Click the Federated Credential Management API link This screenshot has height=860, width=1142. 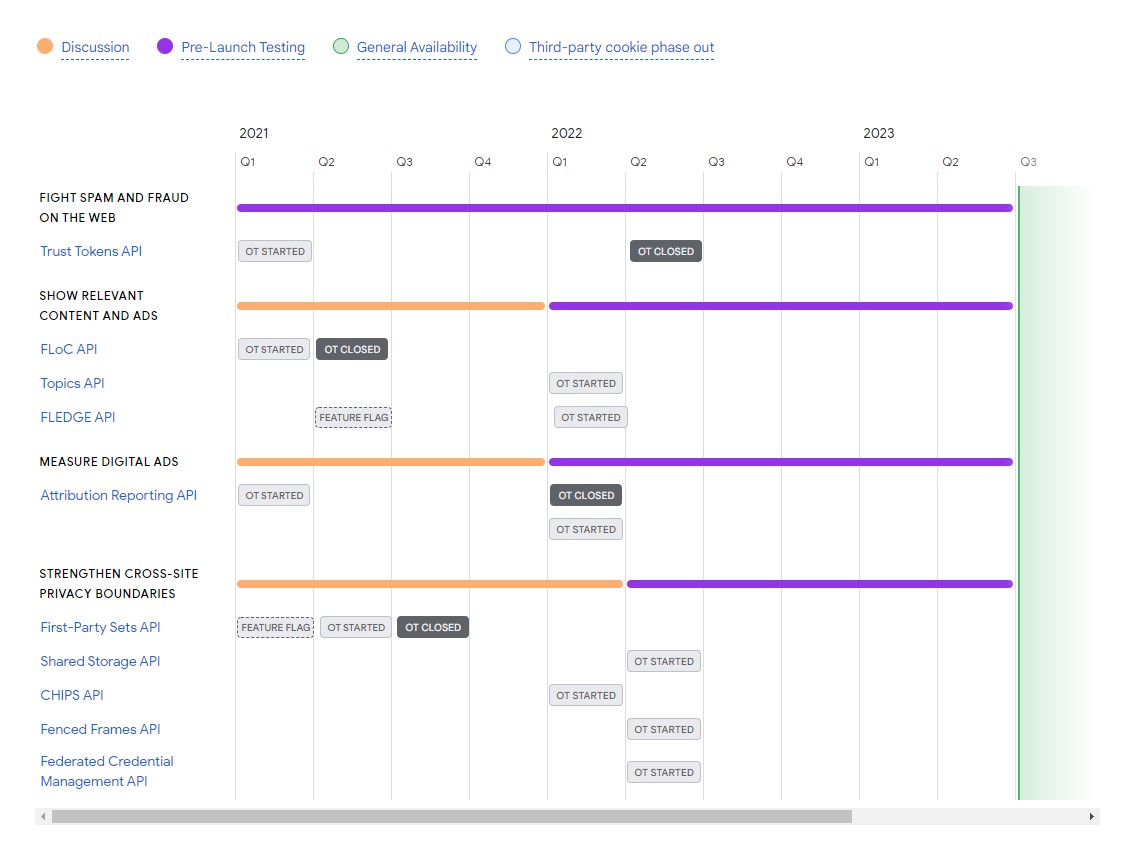coord(106,771)
